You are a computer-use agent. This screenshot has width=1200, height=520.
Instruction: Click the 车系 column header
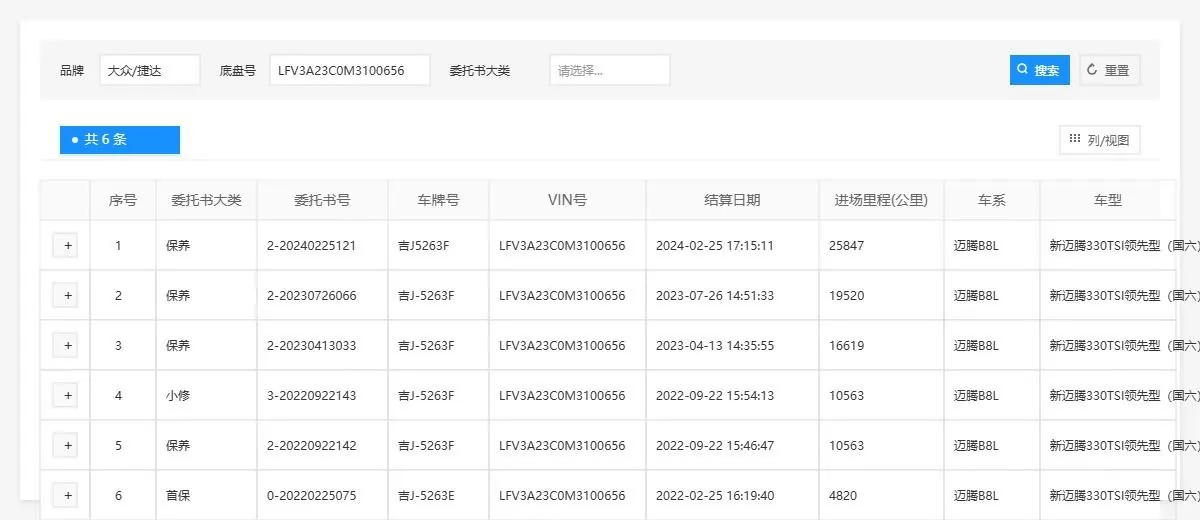tap(992, 200)
